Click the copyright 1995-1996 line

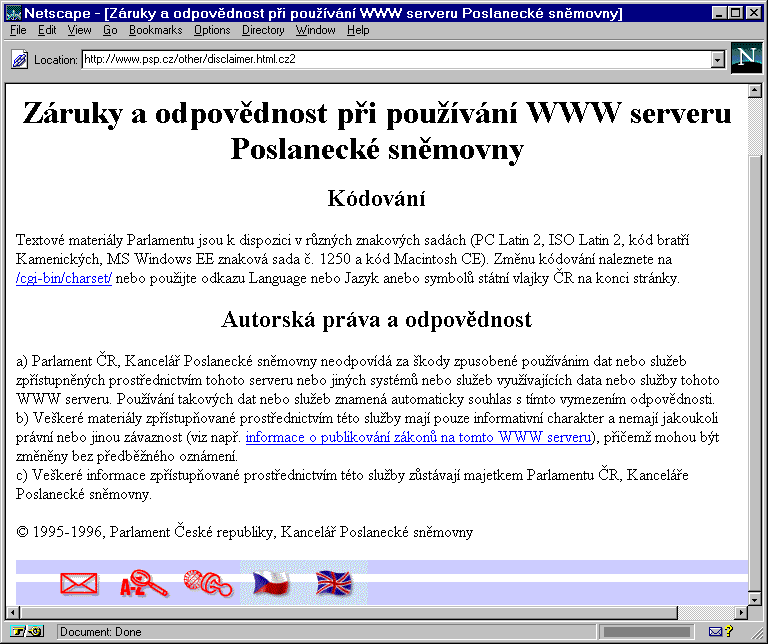[x=244, y=532]
